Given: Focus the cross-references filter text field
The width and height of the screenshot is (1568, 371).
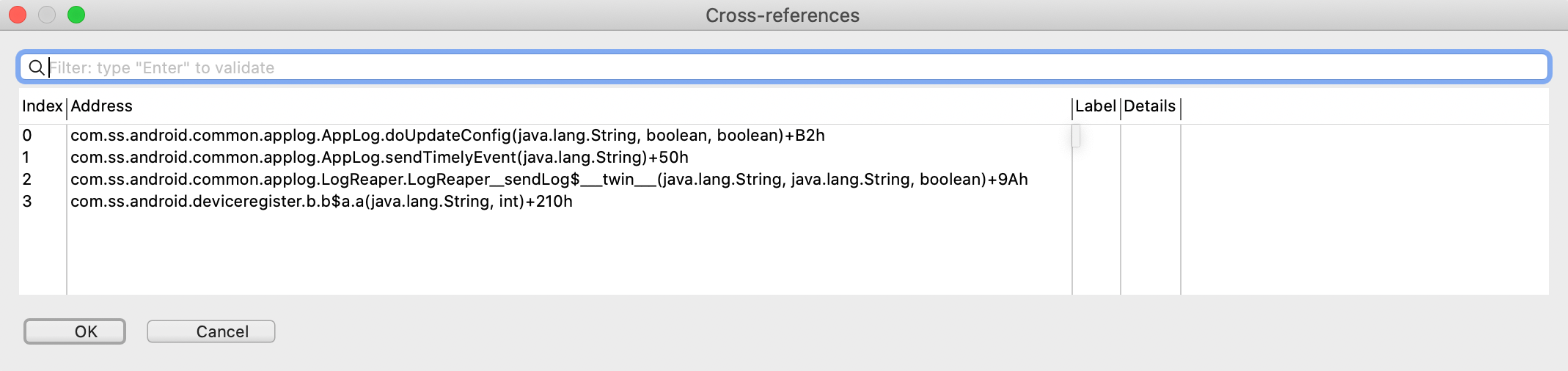Looking at the screenshot, I should (792, 68).
